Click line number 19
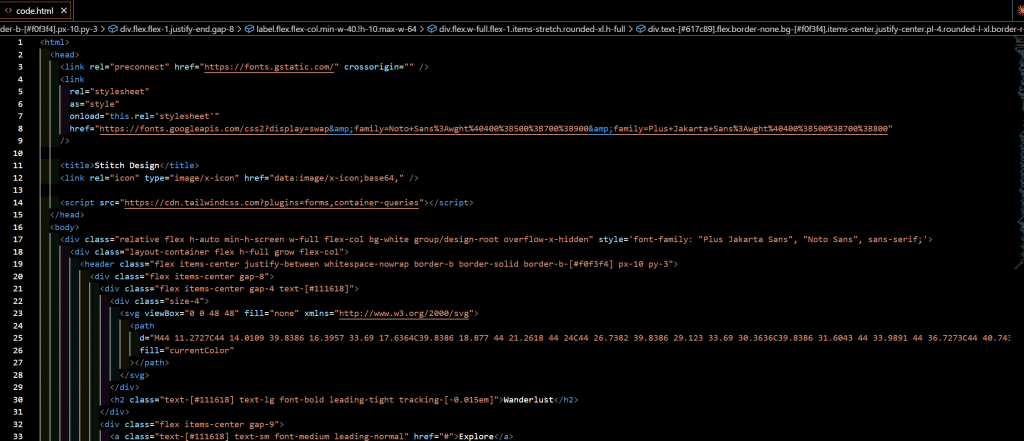This screenshot has height=441, width=1024. pyautogui.click(x=20, y=264)
